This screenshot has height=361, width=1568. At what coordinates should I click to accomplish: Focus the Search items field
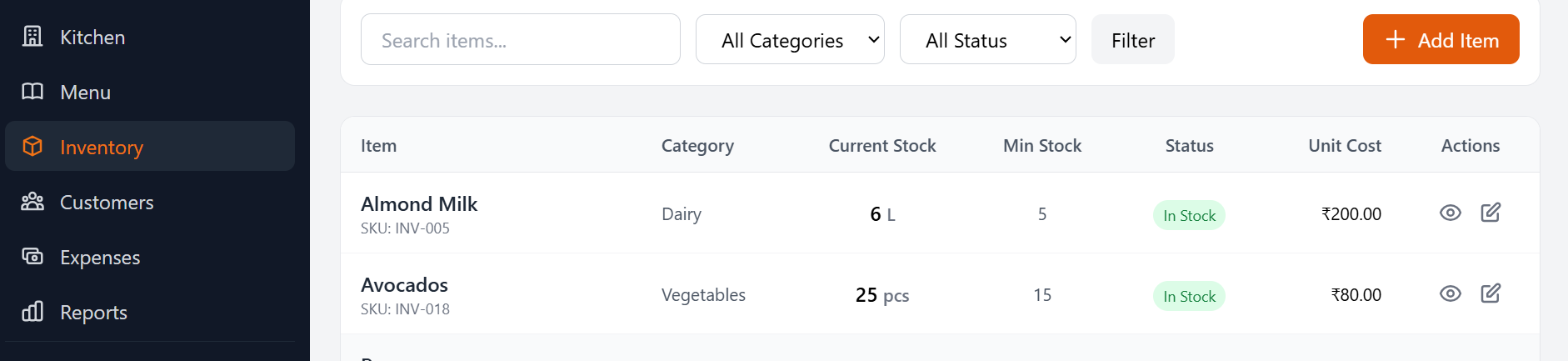coord(520,40)
